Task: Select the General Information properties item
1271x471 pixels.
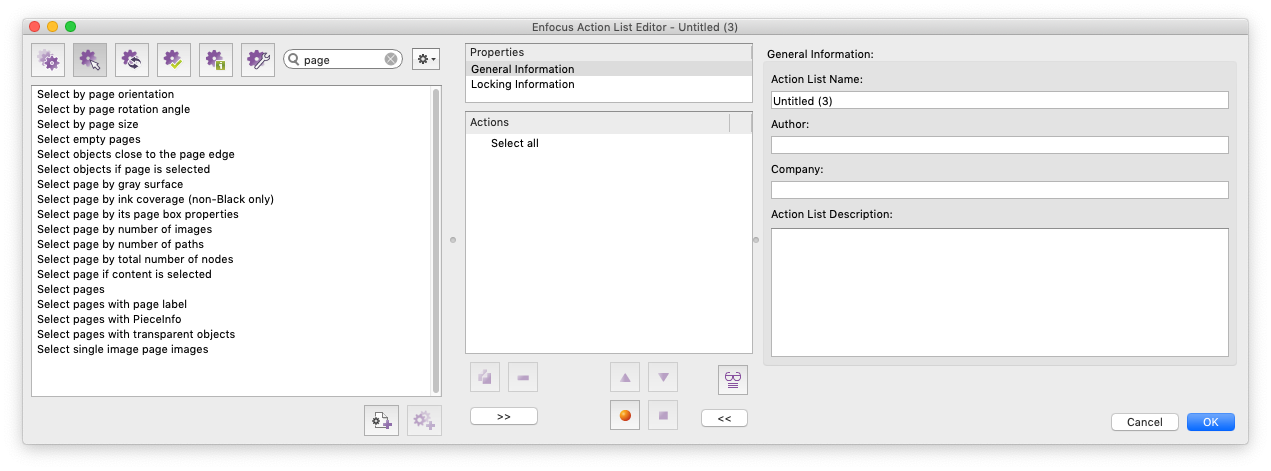Action: point(522,69)
